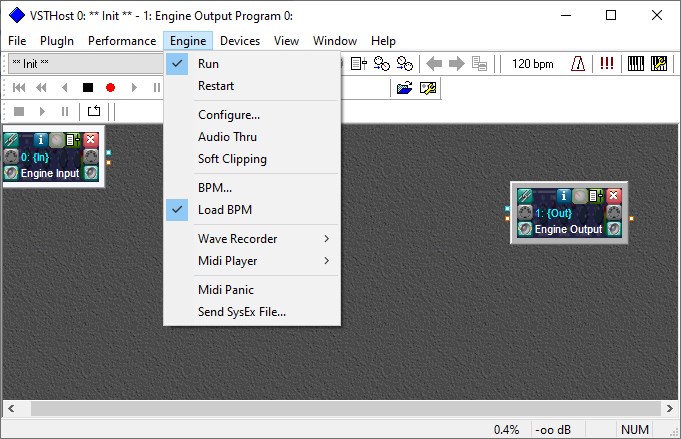Open the Help menu
The width and height of the screenshot is (681, 439).
pos(383,41)
